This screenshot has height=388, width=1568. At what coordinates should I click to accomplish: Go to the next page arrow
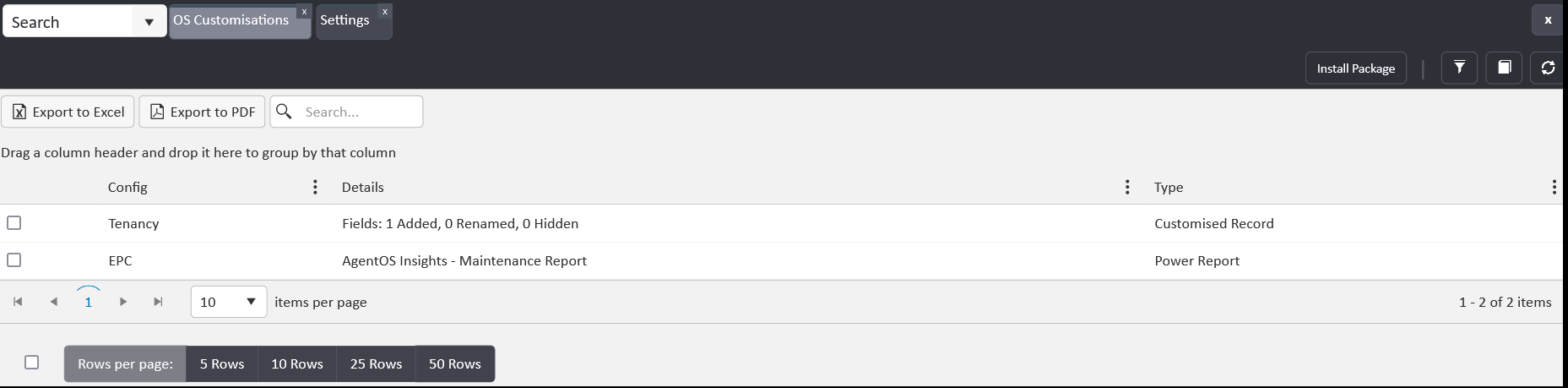123,302
